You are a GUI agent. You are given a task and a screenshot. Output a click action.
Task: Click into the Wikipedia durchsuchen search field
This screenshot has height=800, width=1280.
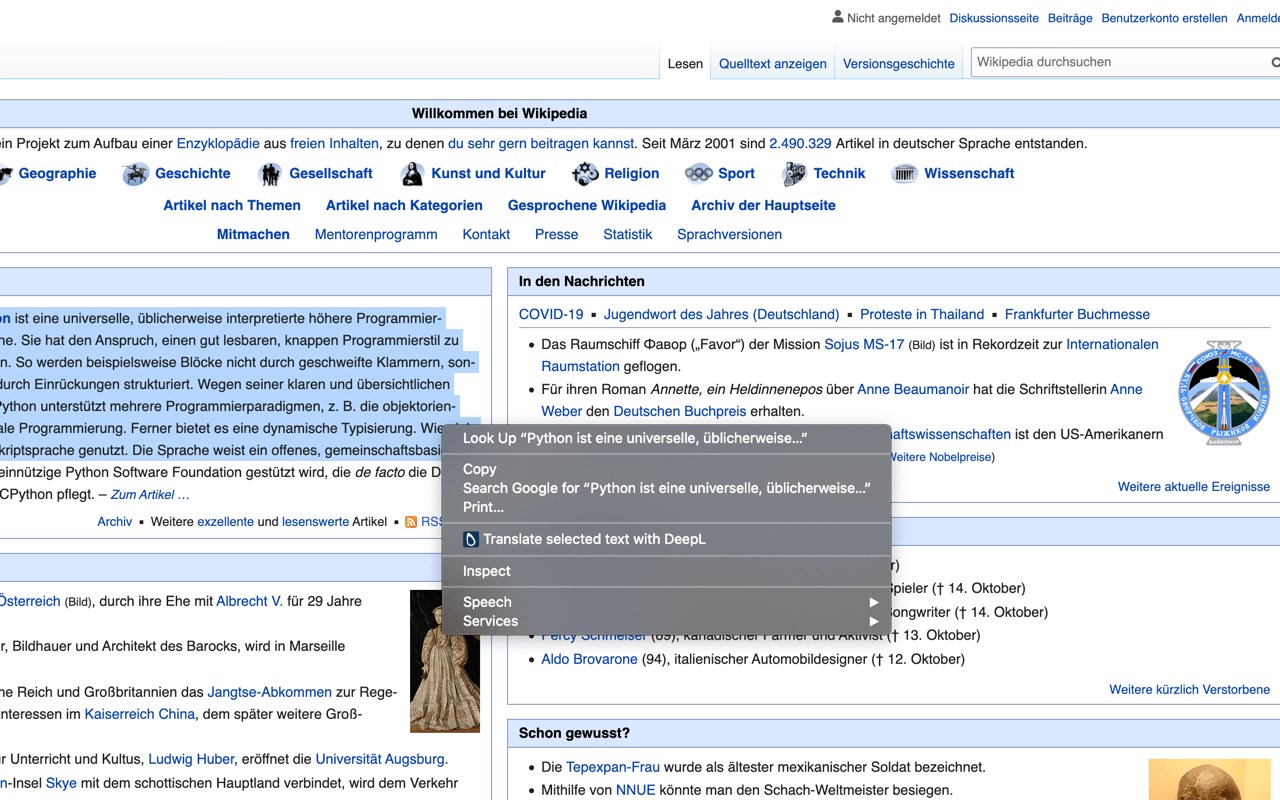click(x=1120, y=62)
